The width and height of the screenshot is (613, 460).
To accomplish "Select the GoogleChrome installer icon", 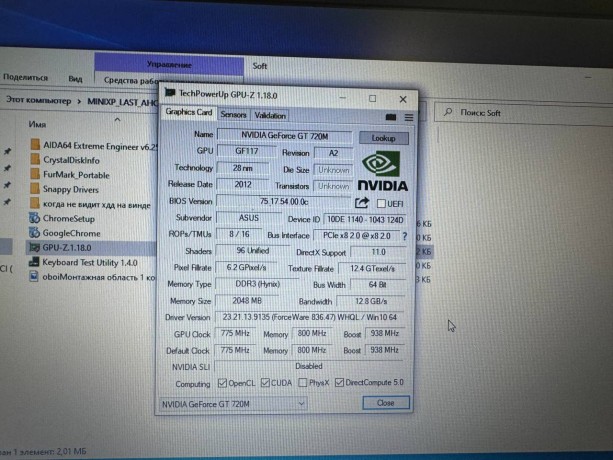I will (34, 233).
